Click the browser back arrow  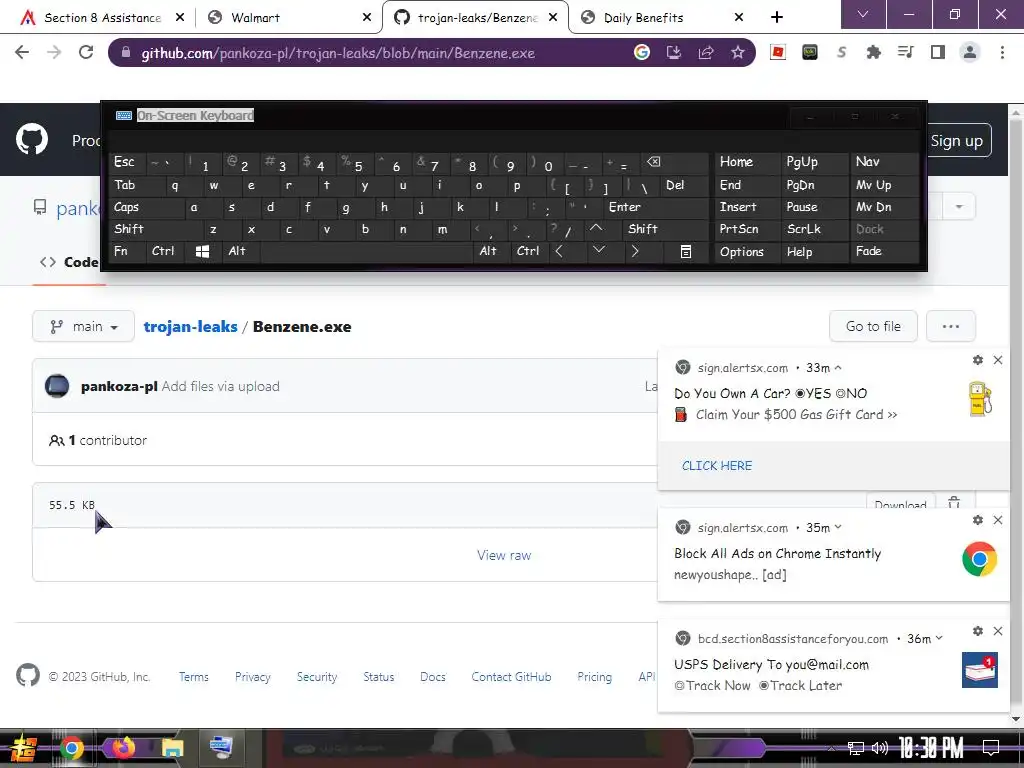[x=22, y=52]
